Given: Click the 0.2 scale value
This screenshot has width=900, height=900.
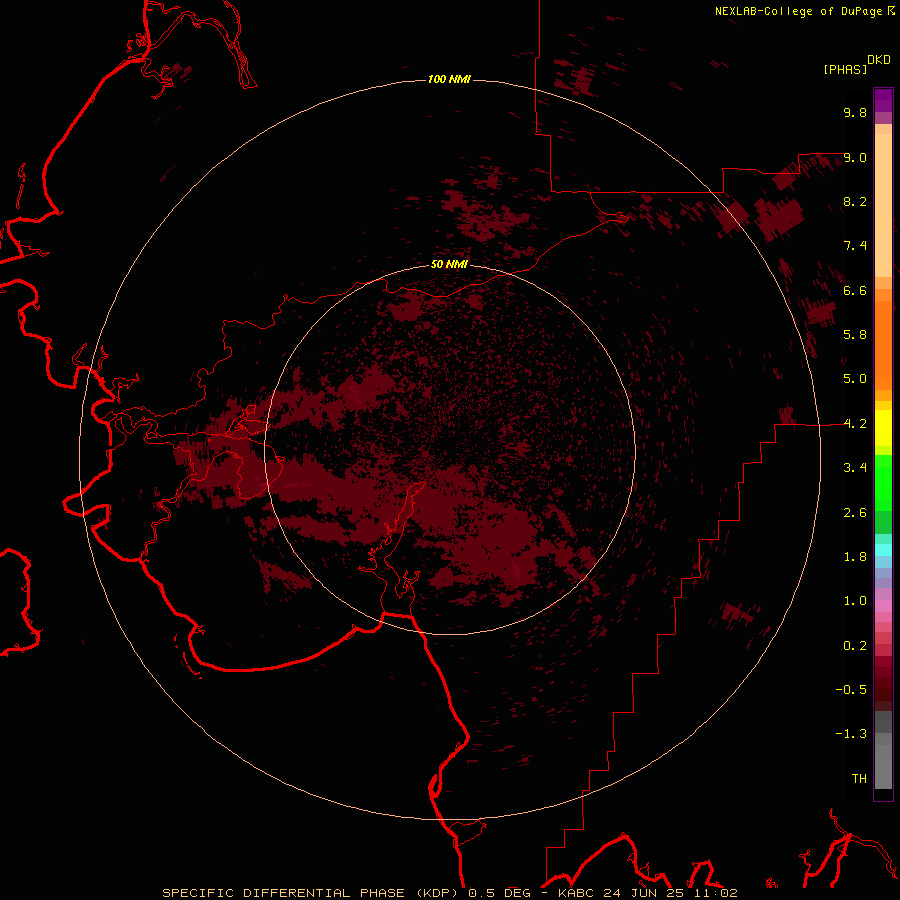Looking at the screenshot, I should point(855,646).
